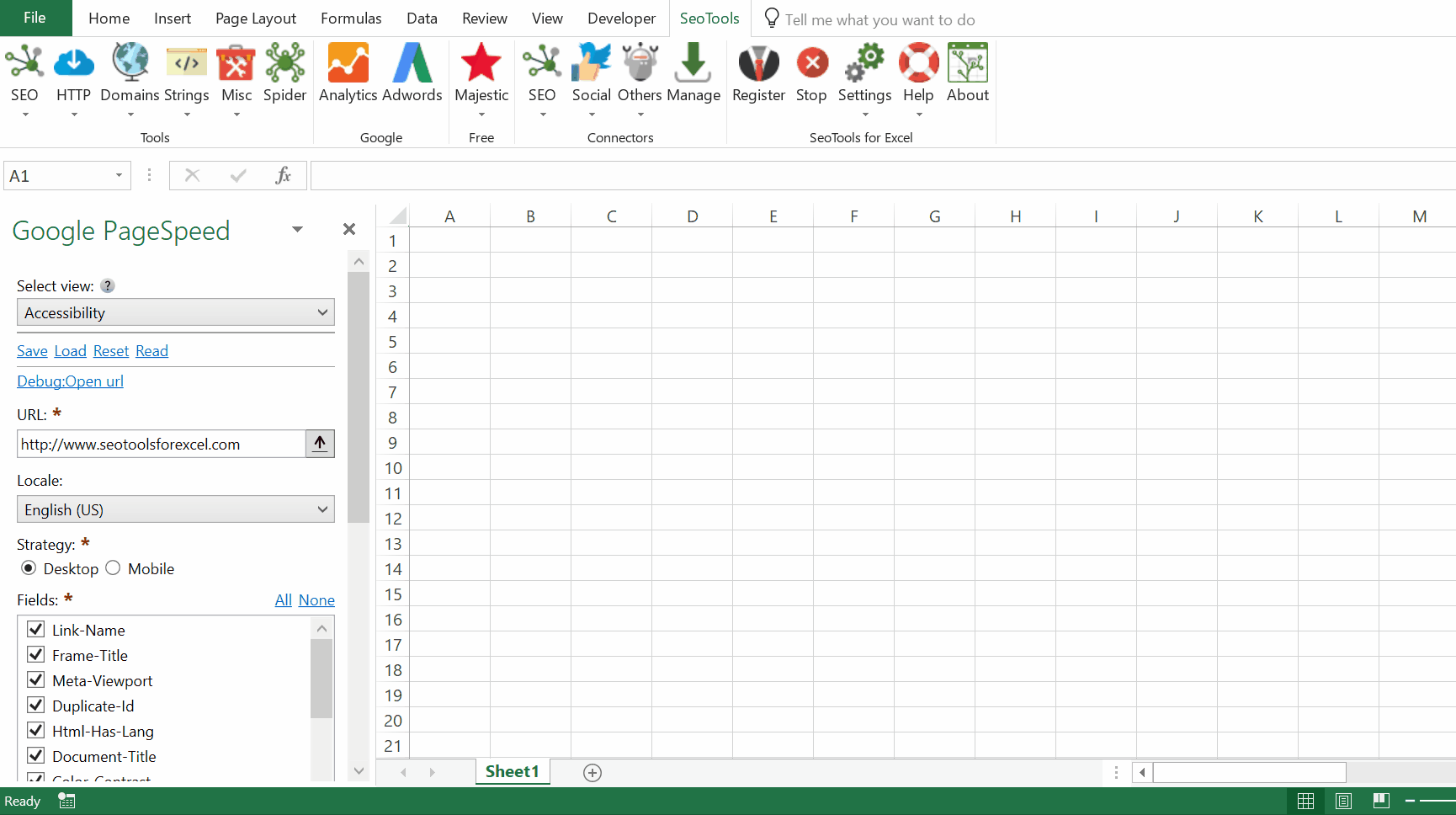This screenshot has width=1456, height=815.
Task: Open the Locale English (US) dropdown
Action: pyautogui.click(x=176, y=509)
